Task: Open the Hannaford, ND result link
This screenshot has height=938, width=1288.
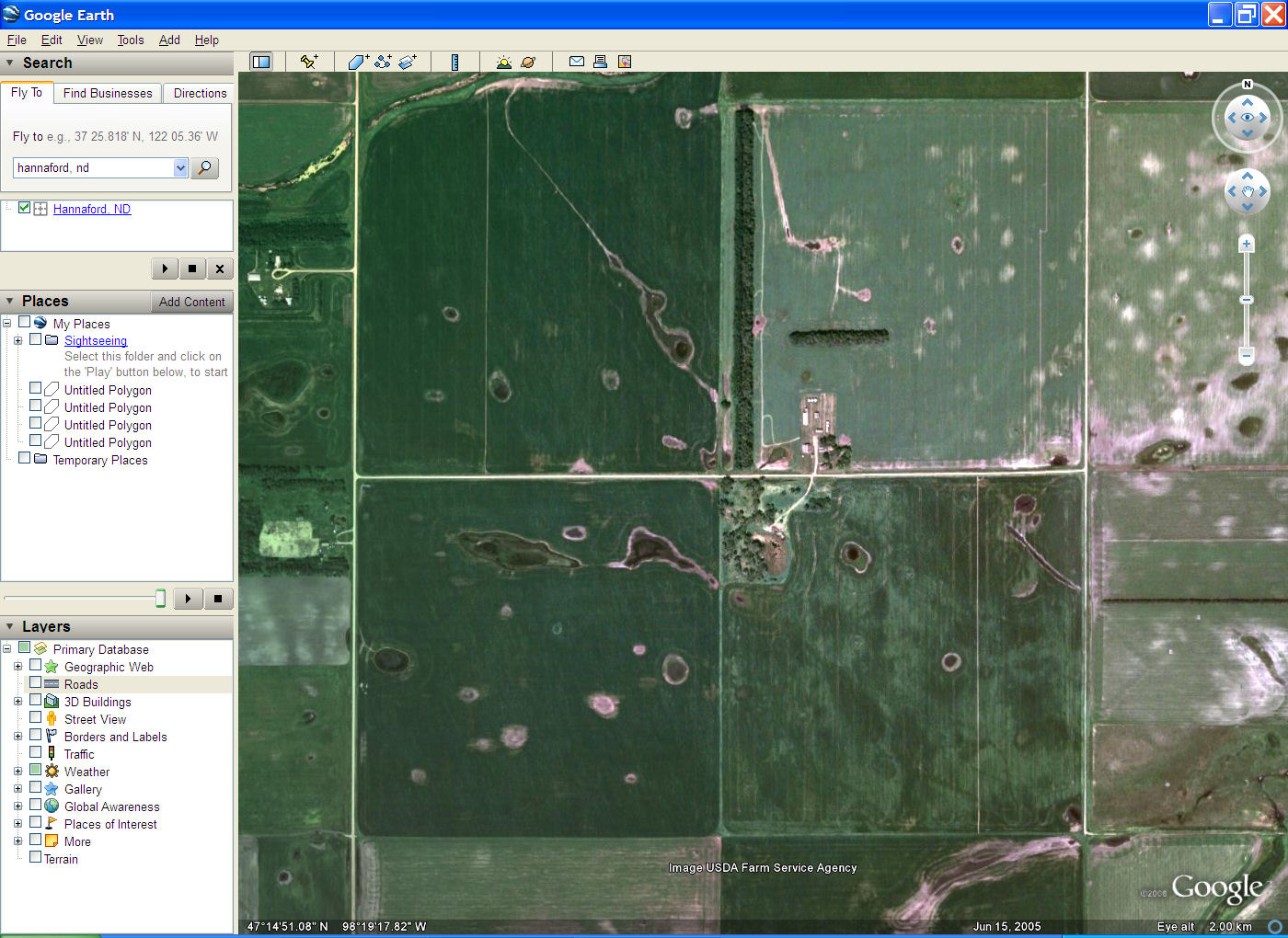Action: click(92, 209)
